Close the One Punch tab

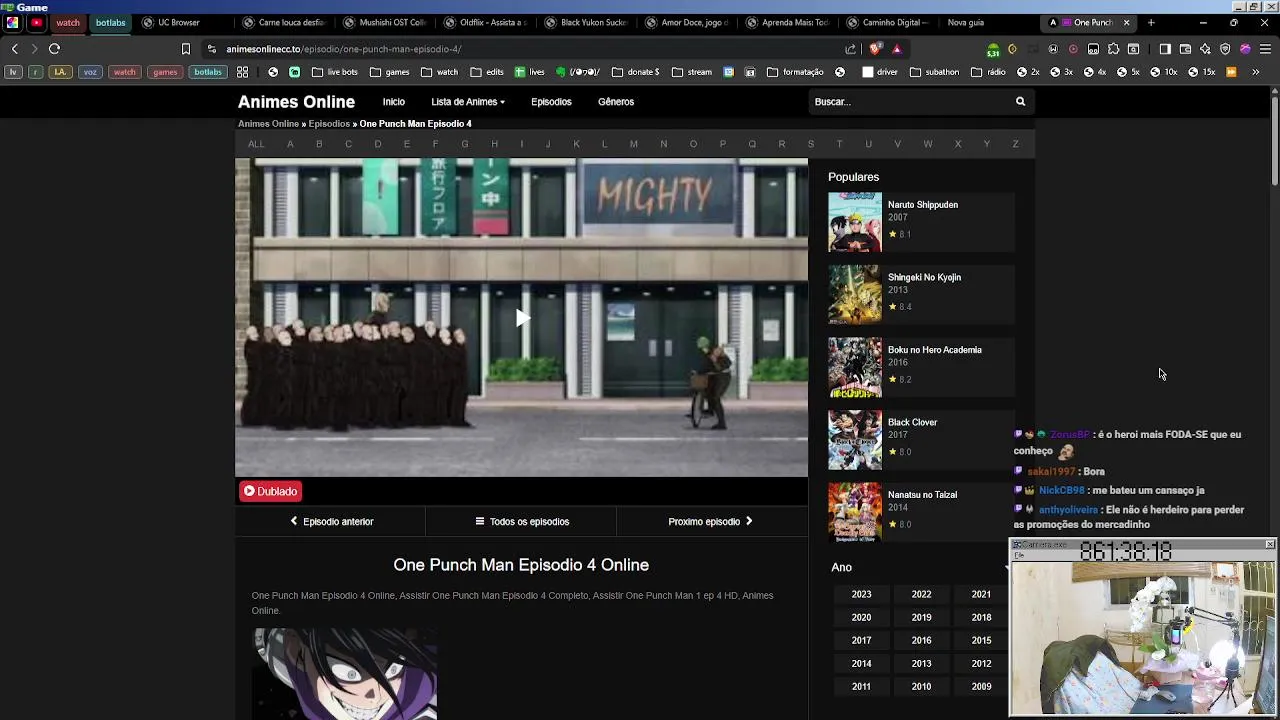pos(1126,22)
